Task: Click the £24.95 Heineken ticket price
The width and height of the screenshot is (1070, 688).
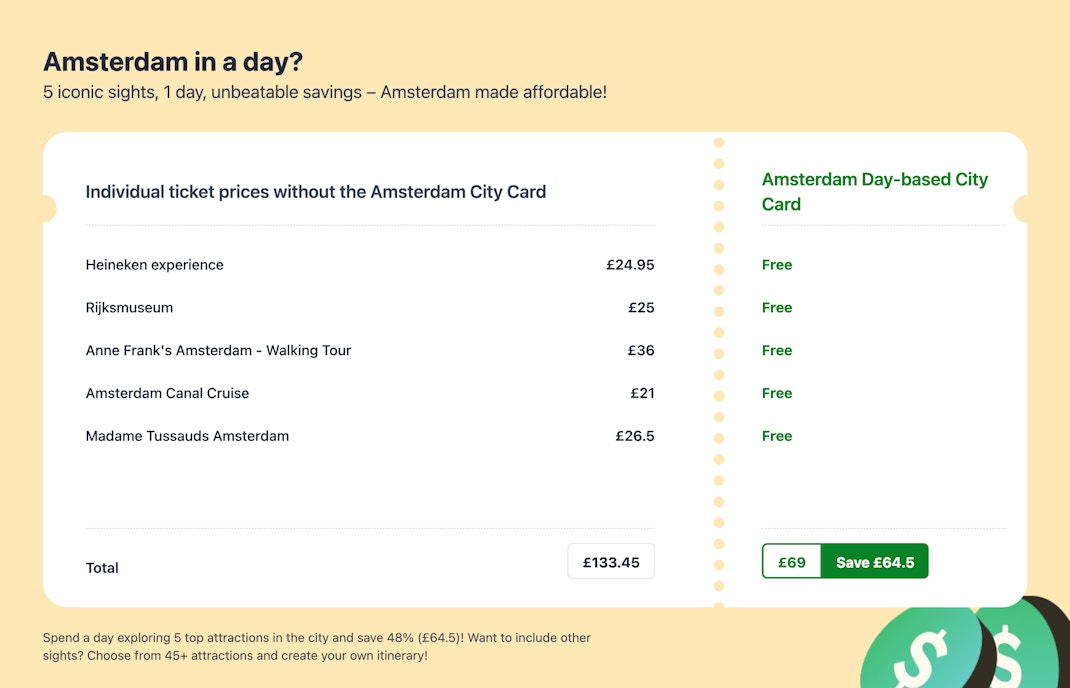Action: point(630,265)
